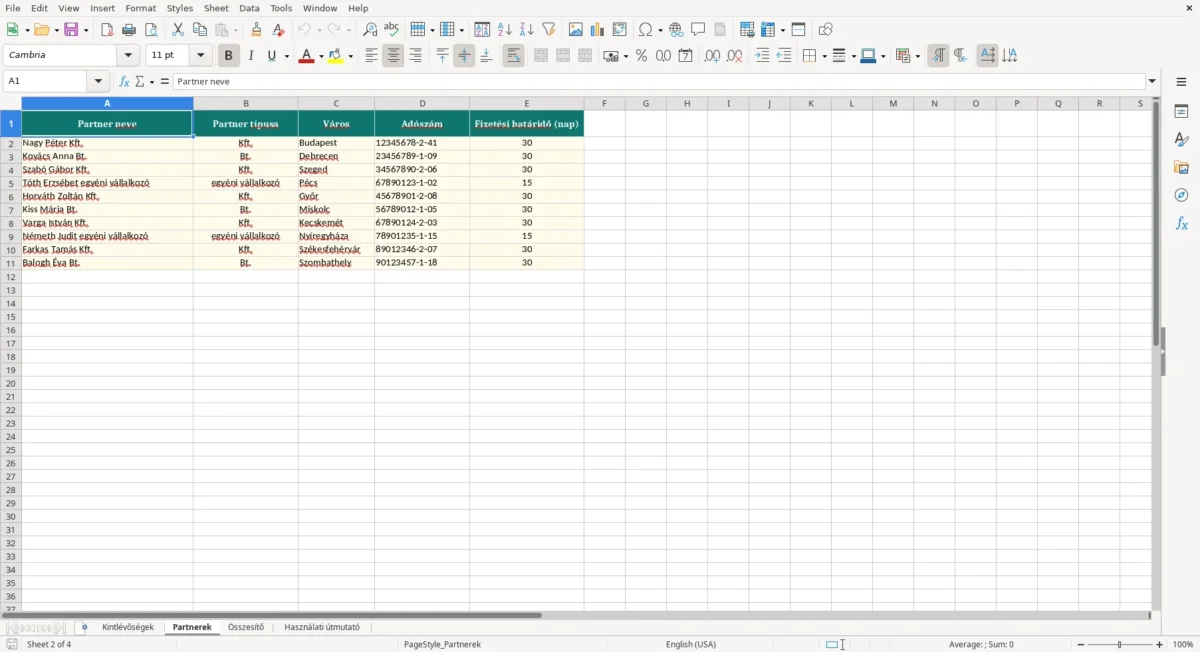Open the Format menu
The image size is (1200, 652).
click(141, 8)
